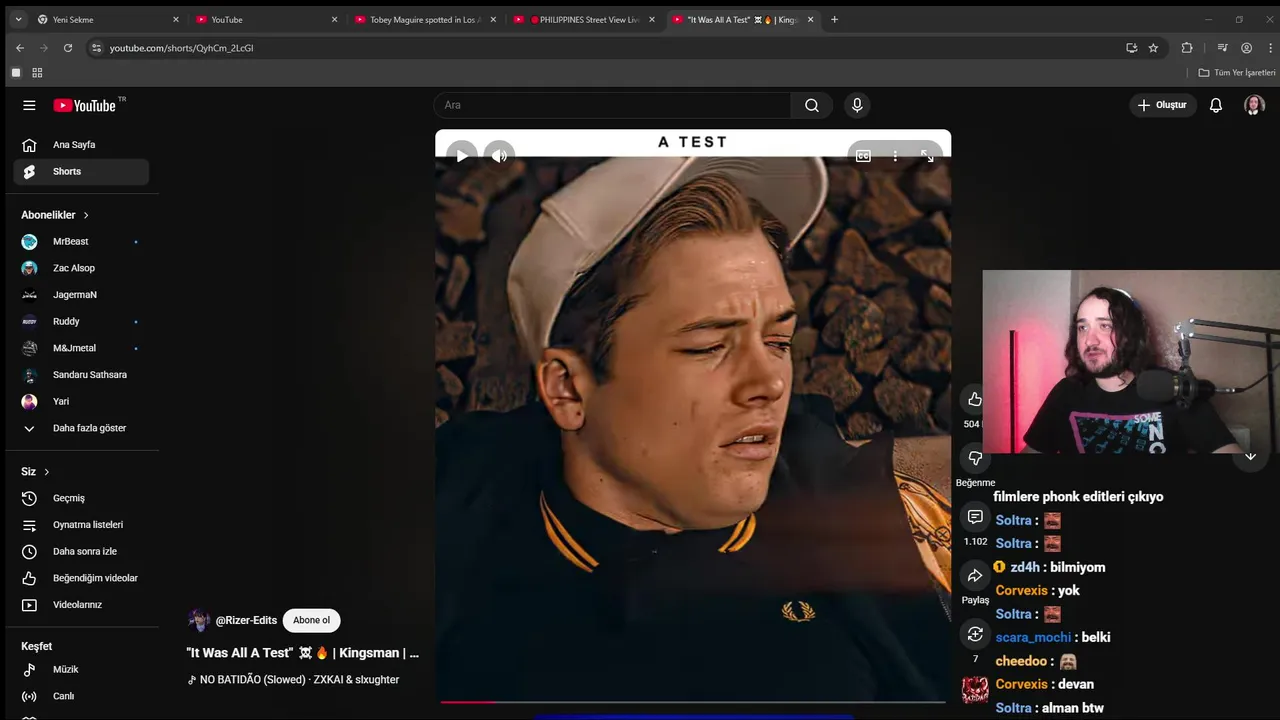Screen dimensions: 1280x720
Task: Reload the page
Action: [68, 48]
